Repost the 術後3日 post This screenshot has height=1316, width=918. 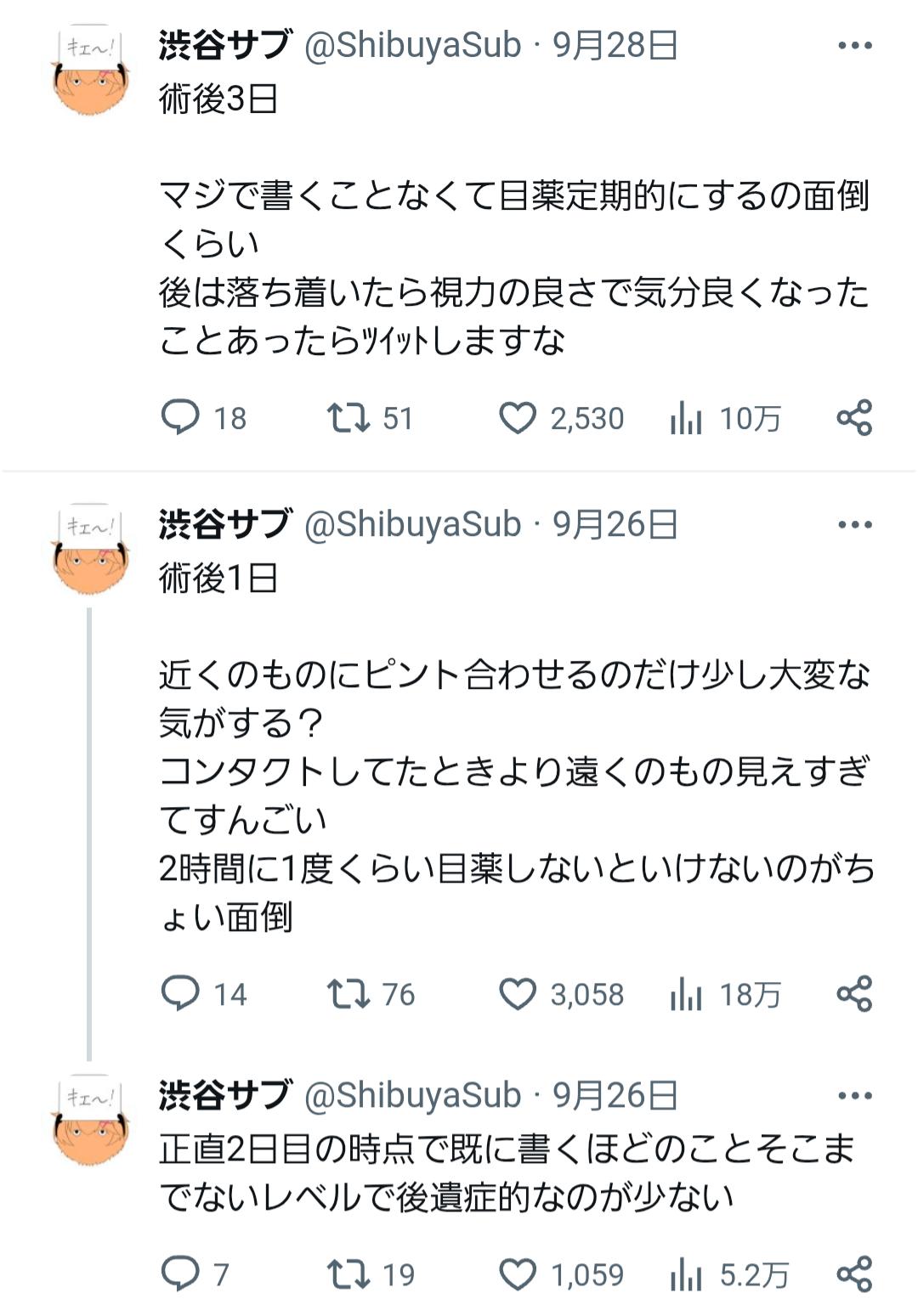pos(348,418)
